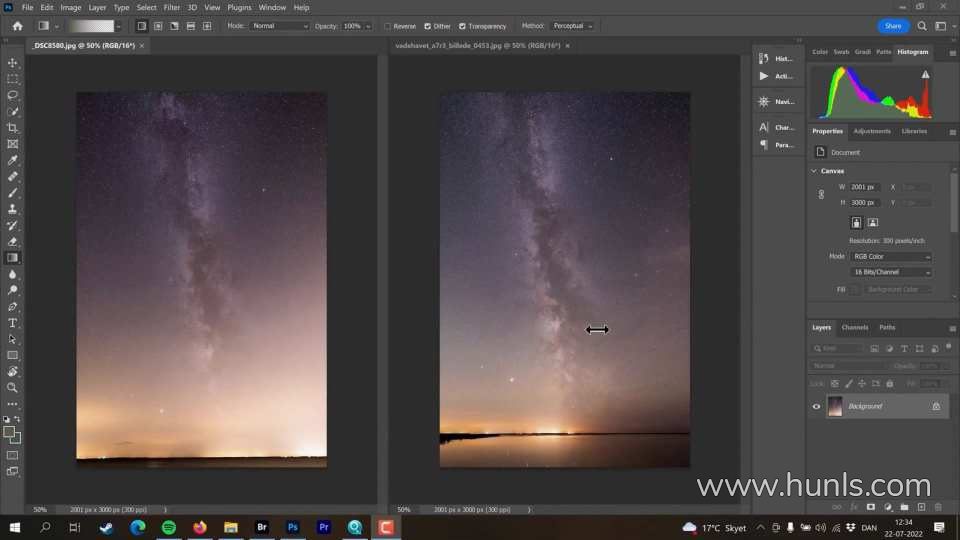Select the Eyedropper tool

(13, 160)
